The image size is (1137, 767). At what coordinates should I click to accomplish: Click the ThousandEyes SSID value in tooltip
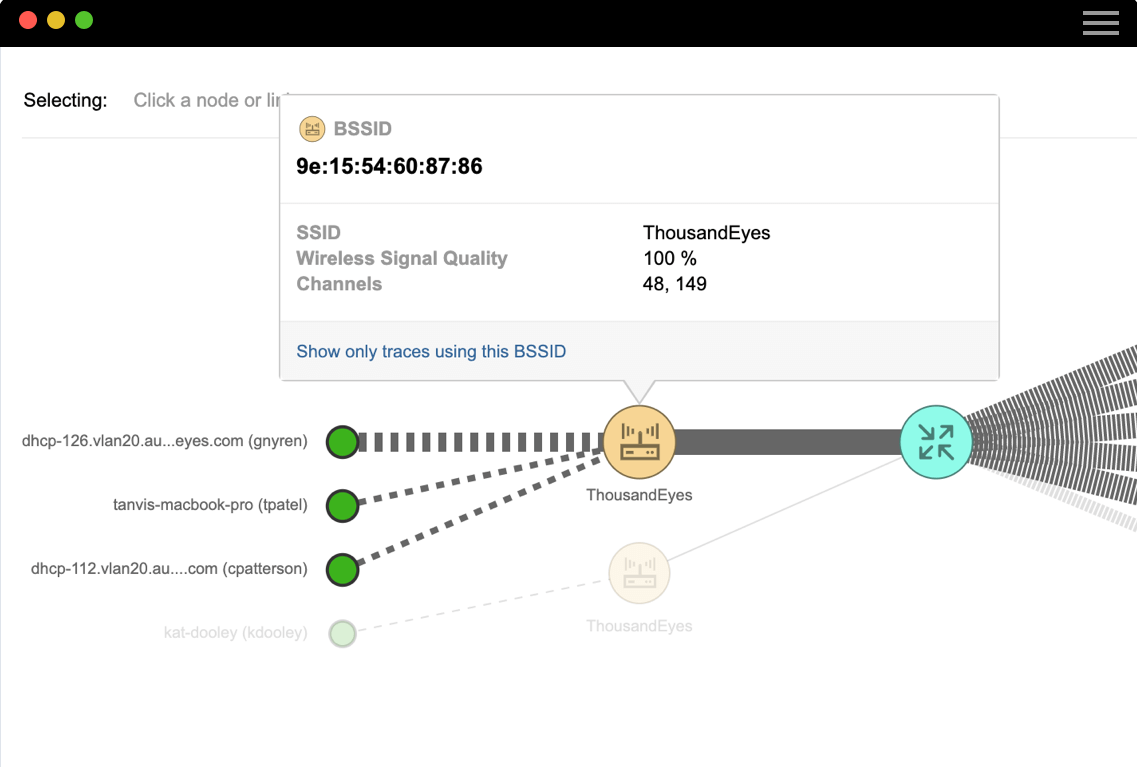pos(706,233)
